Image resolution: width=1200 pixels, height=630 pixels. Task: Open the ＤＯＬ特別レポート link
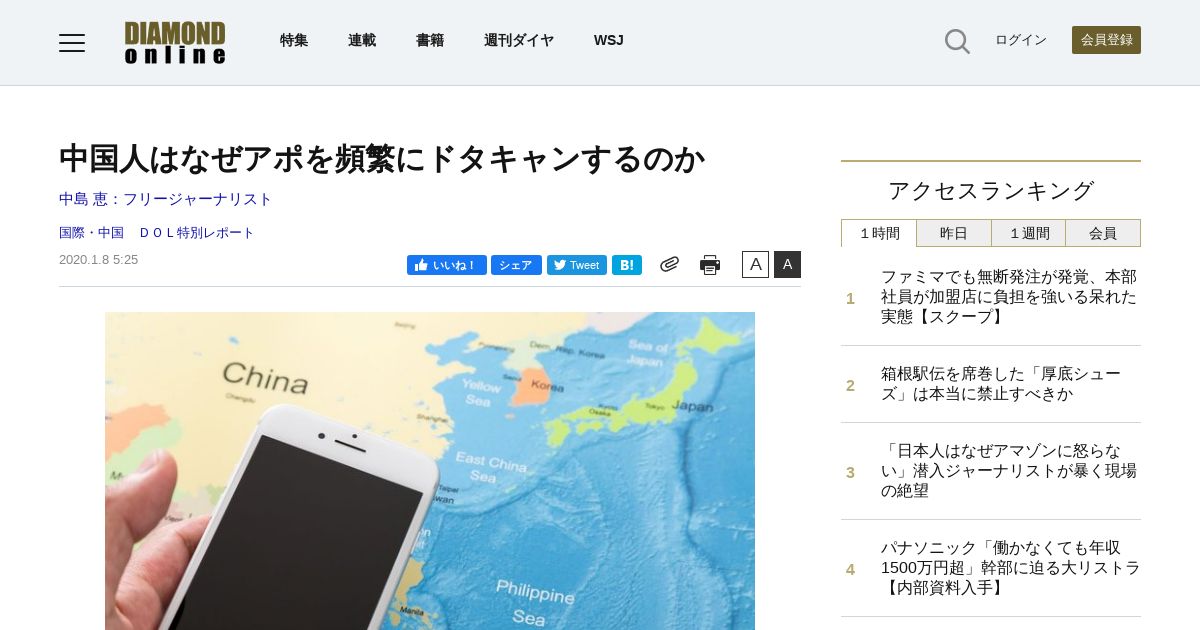tap(197, 233)
